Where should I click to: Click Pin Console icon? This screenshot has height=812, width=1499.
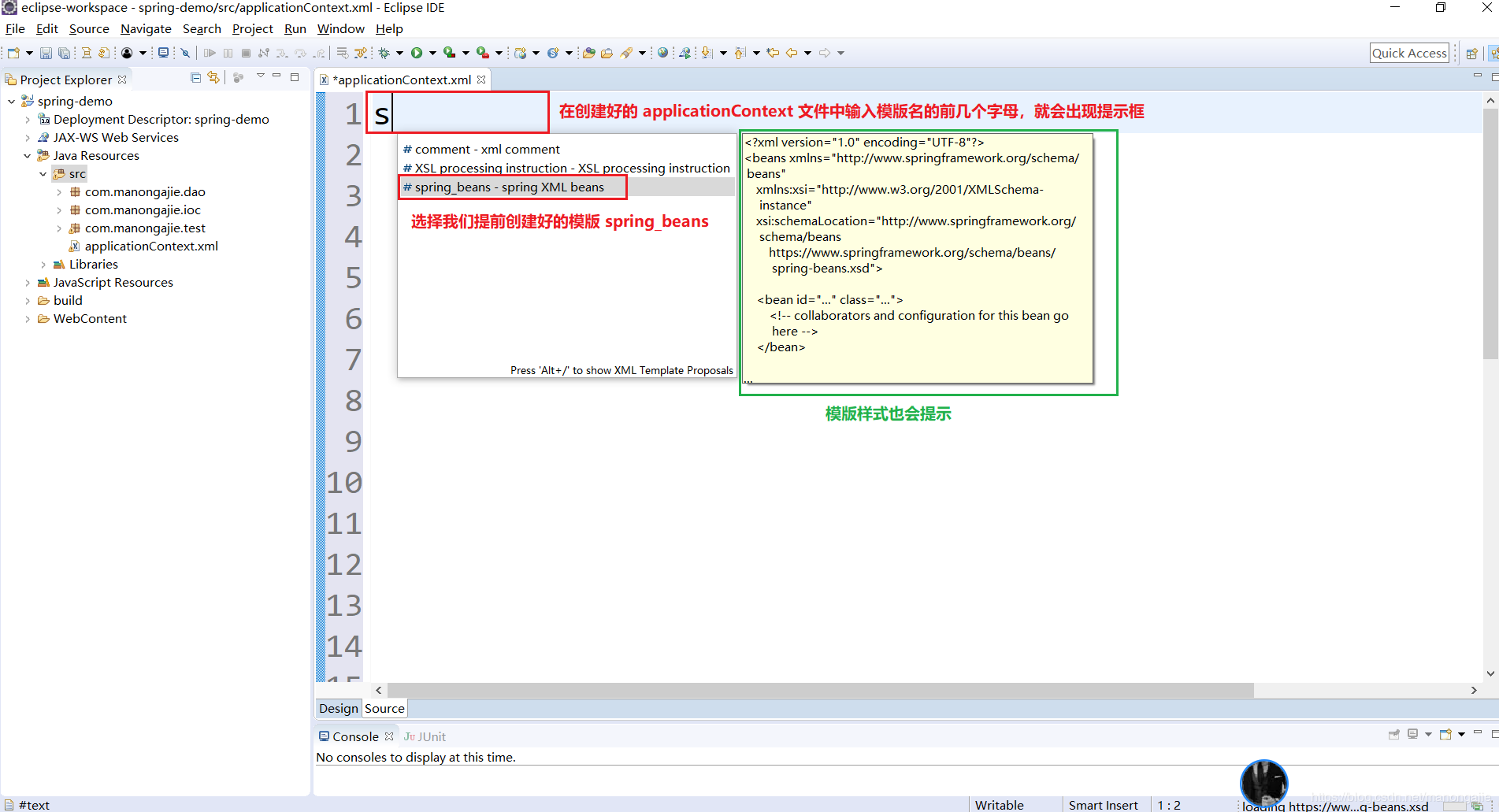1393,734
